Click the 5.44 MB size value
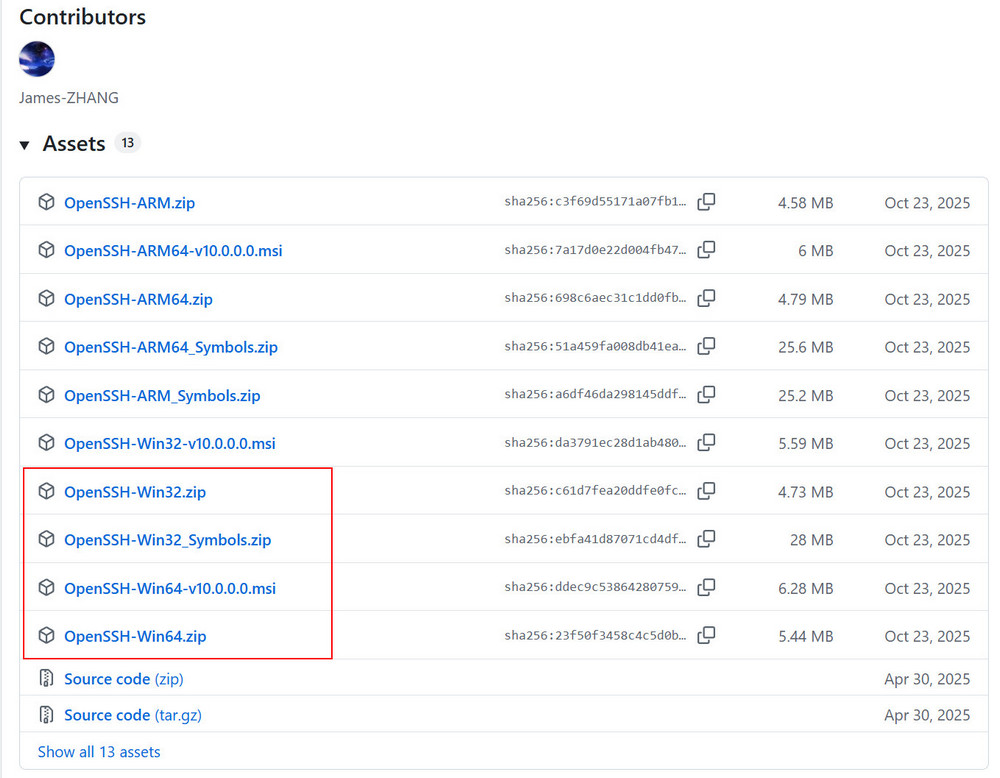This screenshot has width=1000, height=778. point(805,636)
